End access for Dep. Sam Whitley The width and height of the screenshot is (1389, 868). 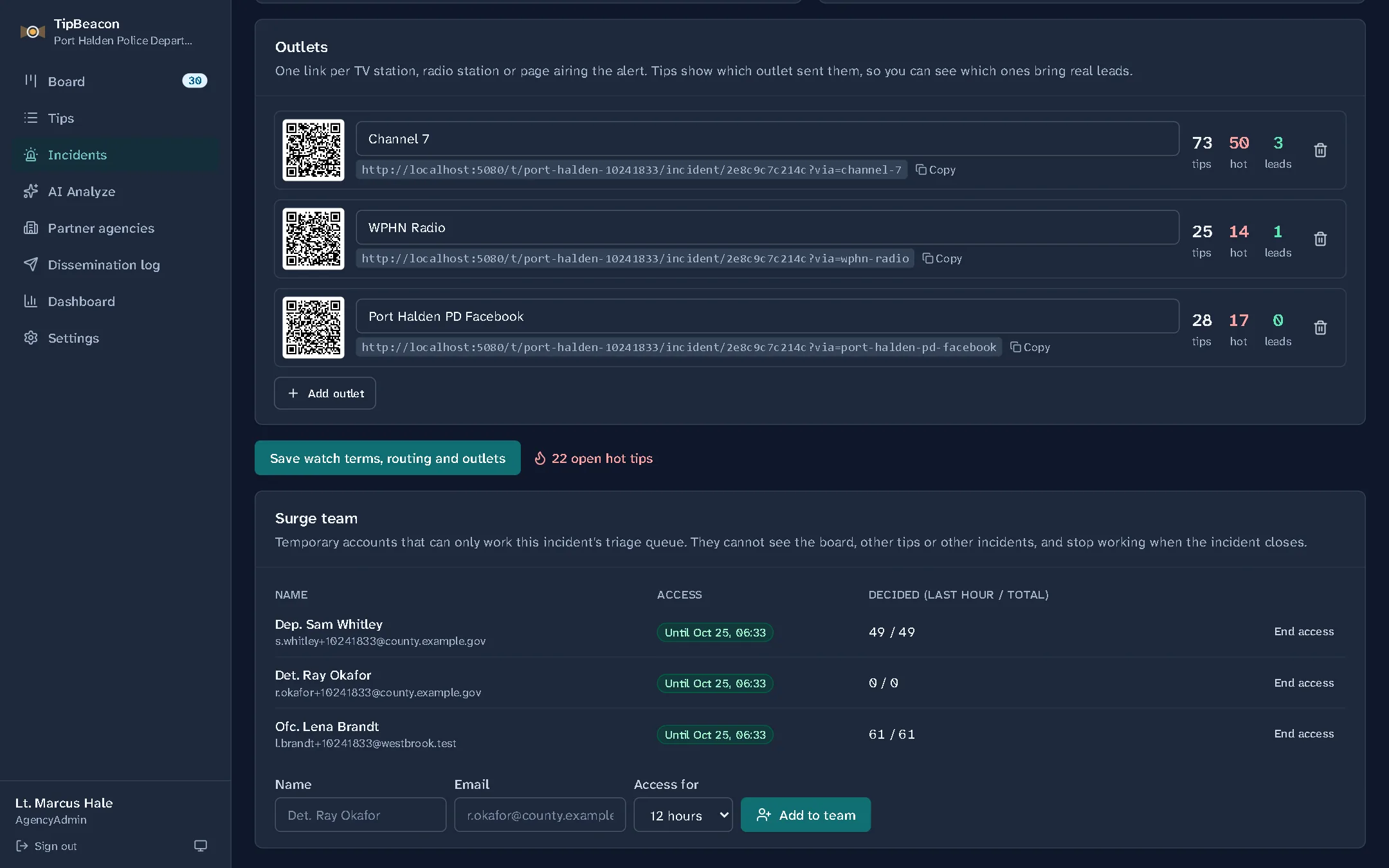(1304, 631)
